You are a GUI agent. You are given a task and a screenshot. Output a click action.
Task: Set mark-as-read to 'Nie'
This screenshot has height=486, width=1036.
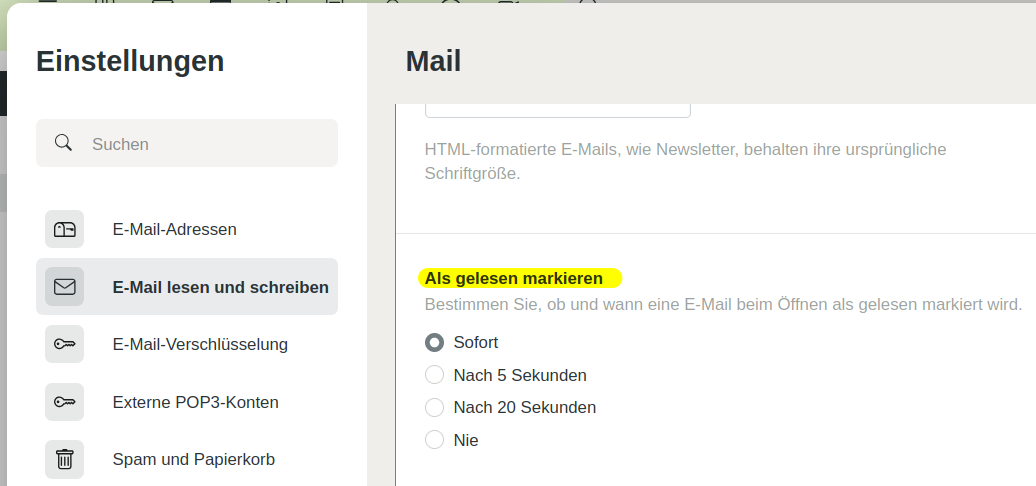point(434,439)
